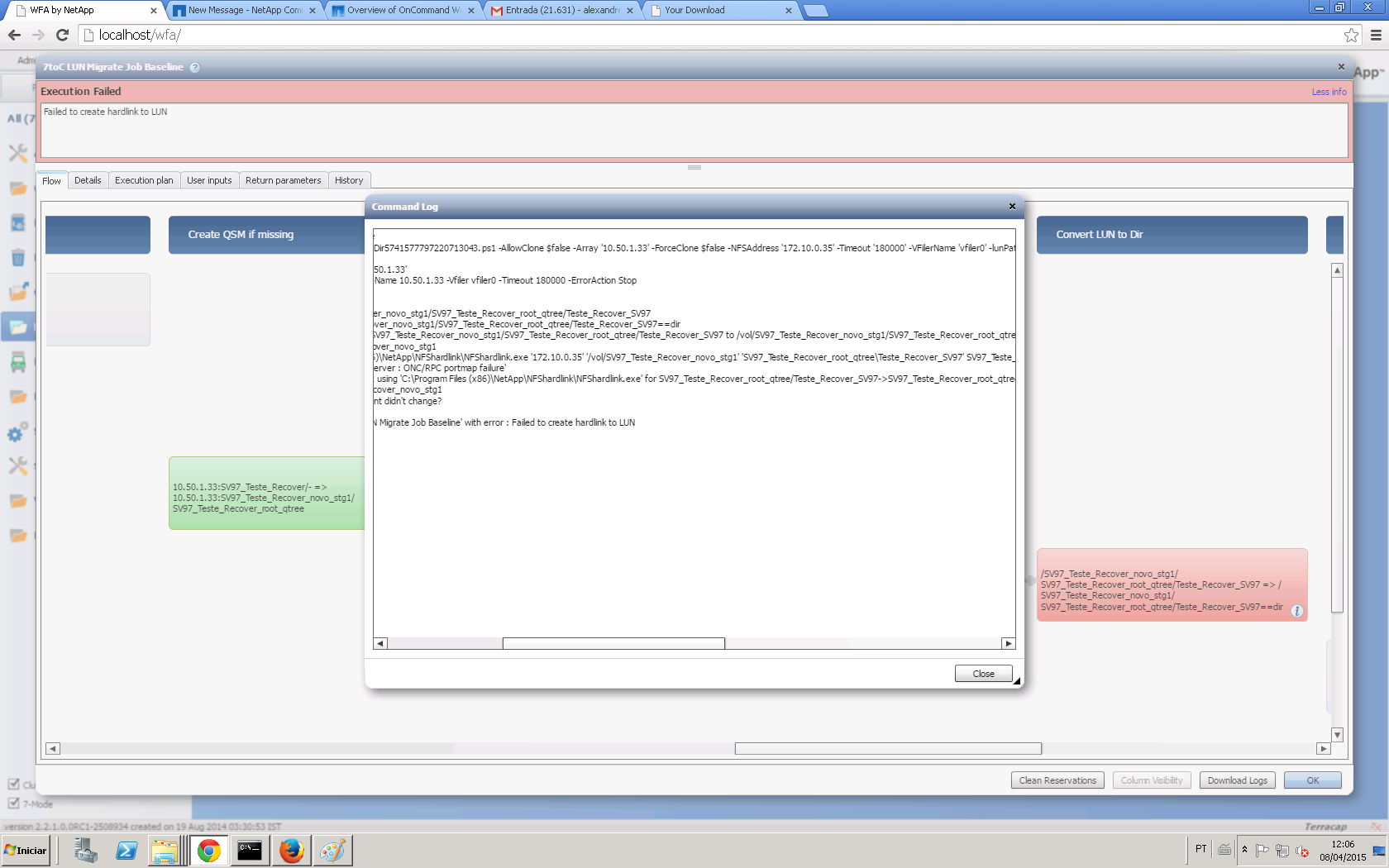Close the 7toC LUN Migrate Job Baseline window
The width and height of the screenshot is (1389, 868).
pyautogui.click(x=1341, y=67)
